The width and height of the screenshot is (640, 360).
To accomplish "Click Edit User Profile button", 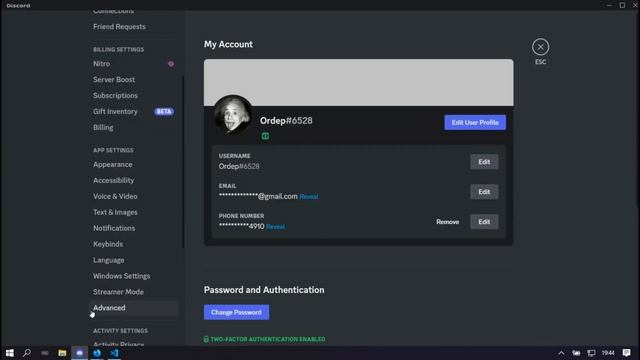I will click(475, 122).
